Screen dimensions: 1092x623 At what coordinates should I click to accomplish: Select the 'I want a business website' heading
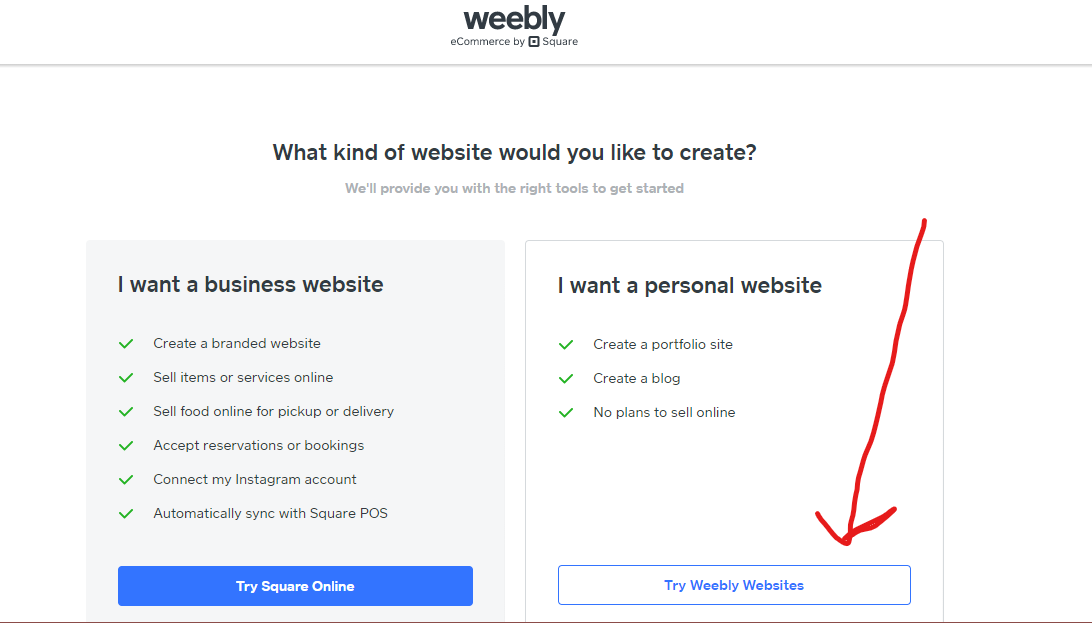pyautogui.click(x=251, y=285)
